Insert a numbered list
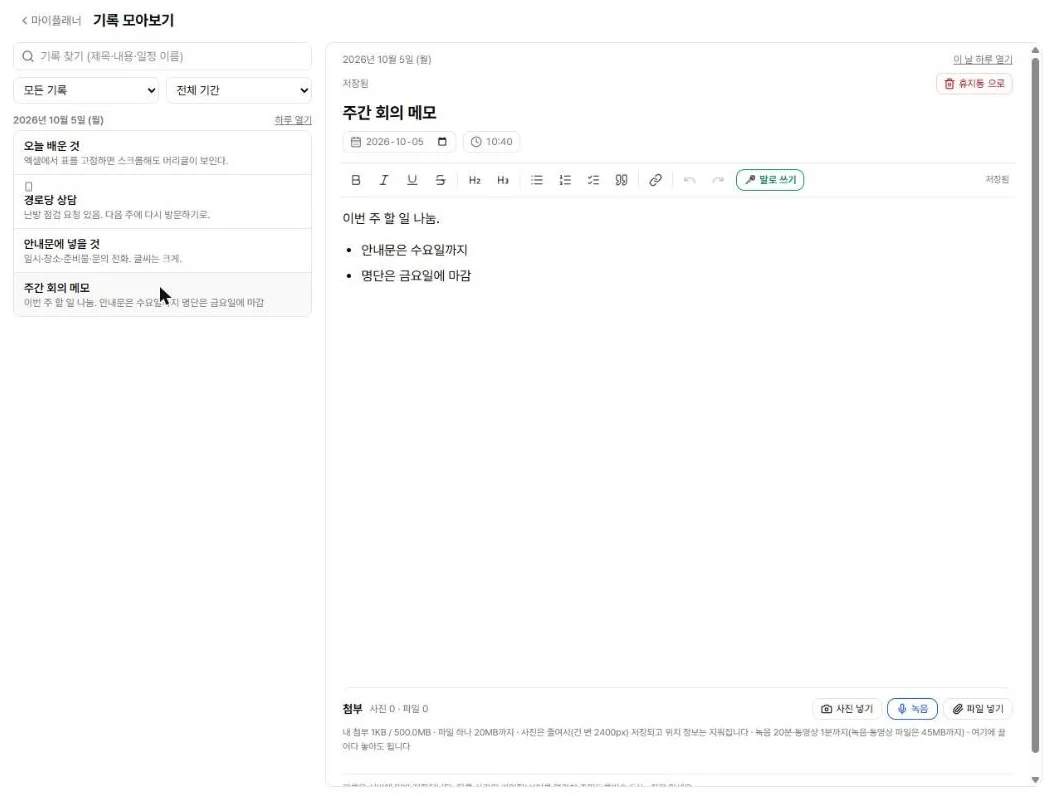1050x795 pixels. point(565,179)
